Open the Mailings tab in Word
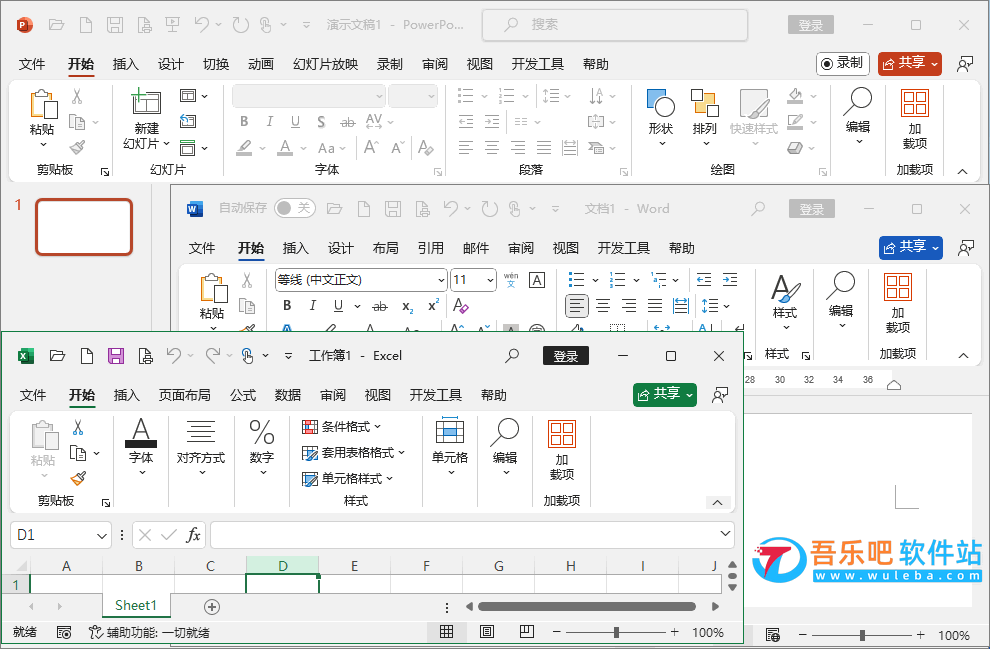The height and width of the screenshot is (649, 990). 475,248
